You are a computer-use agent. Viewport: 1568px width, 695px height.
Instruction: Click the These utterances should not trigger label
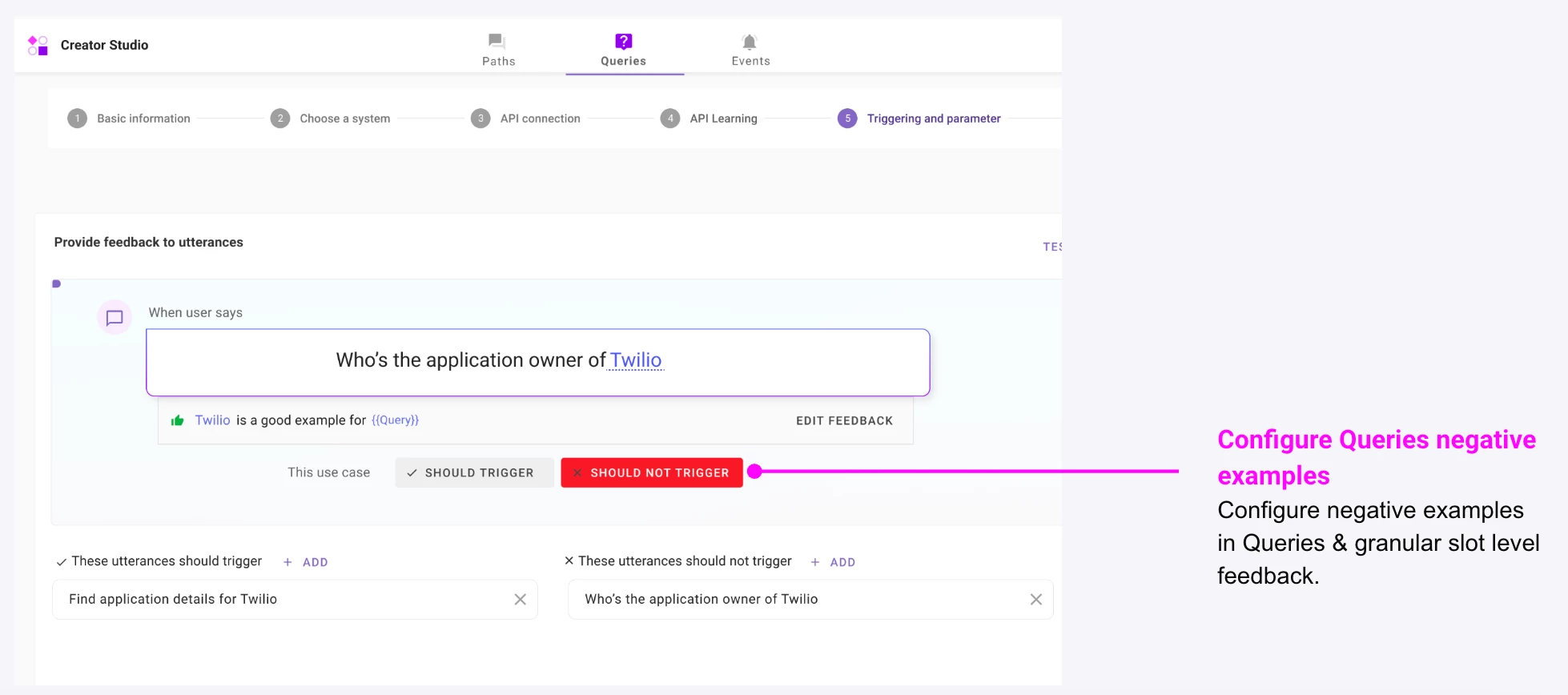[x=685, y=561]
